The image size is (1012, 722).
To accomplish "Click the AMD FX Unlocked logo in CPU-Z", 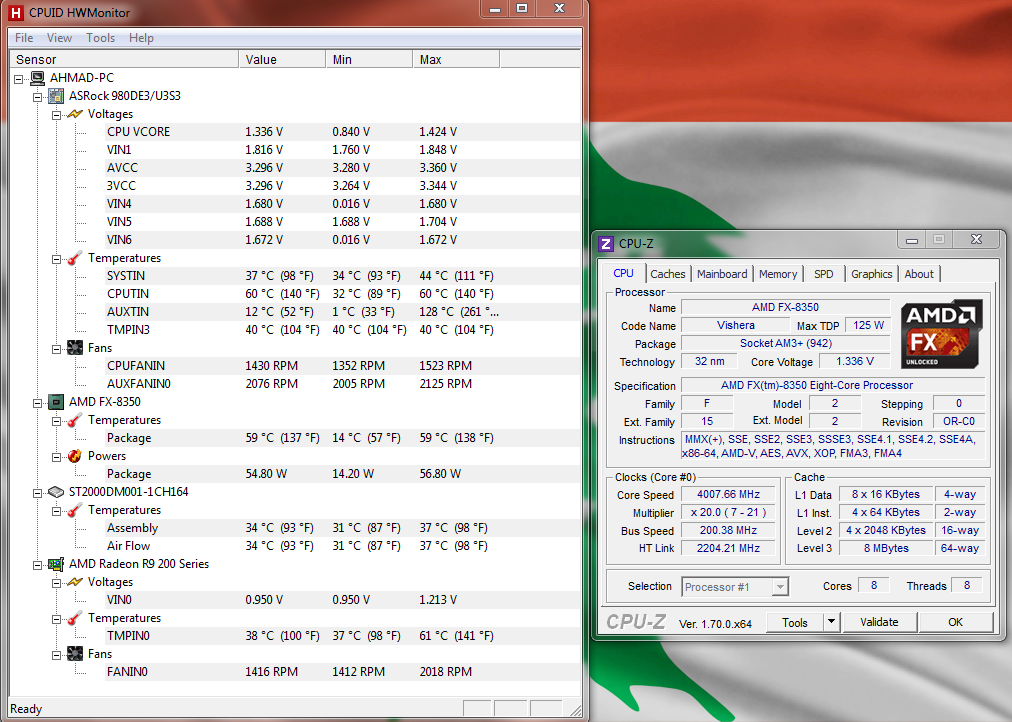I will tap(942, 334).
